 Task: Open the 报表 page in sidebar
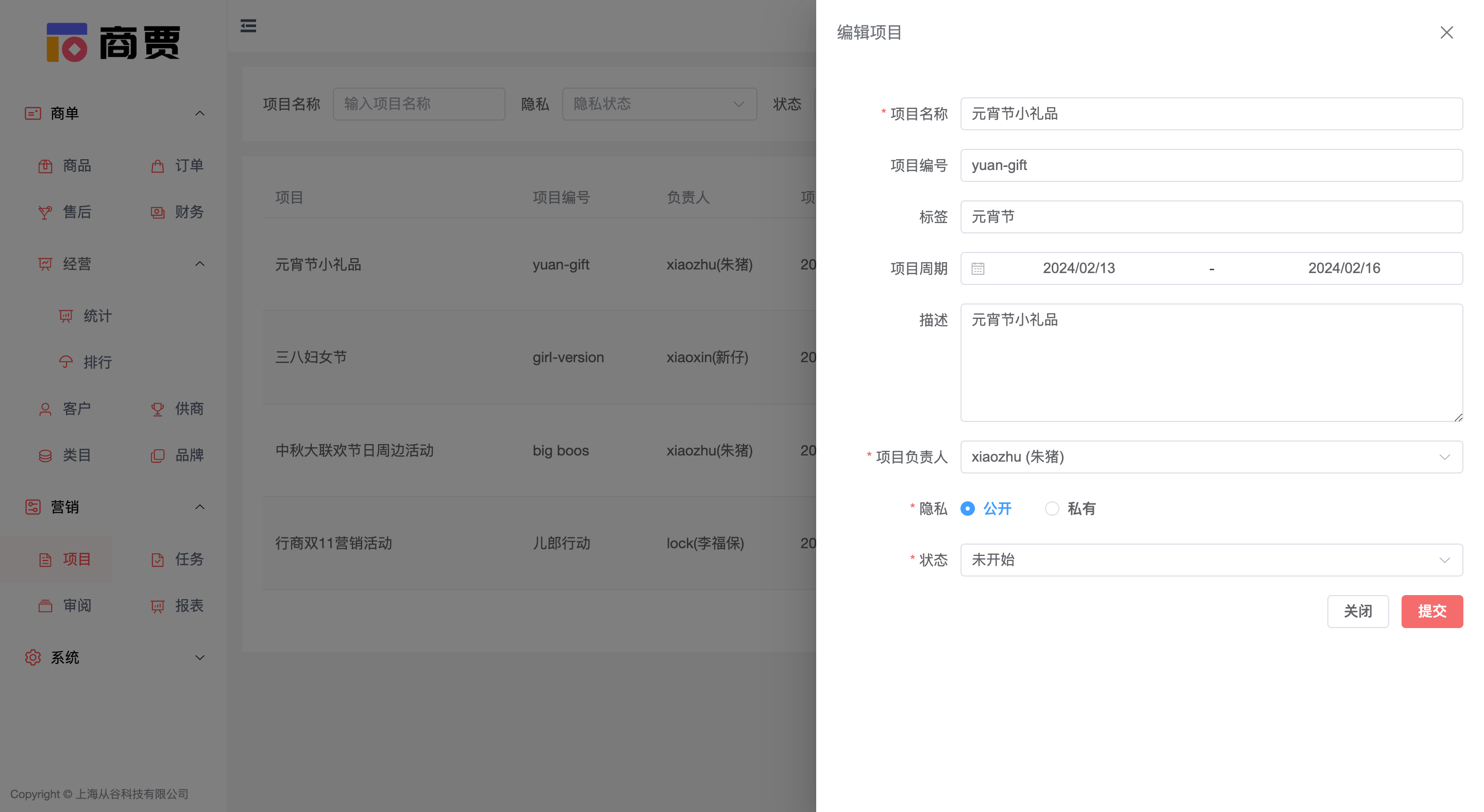tap(190, 605)
